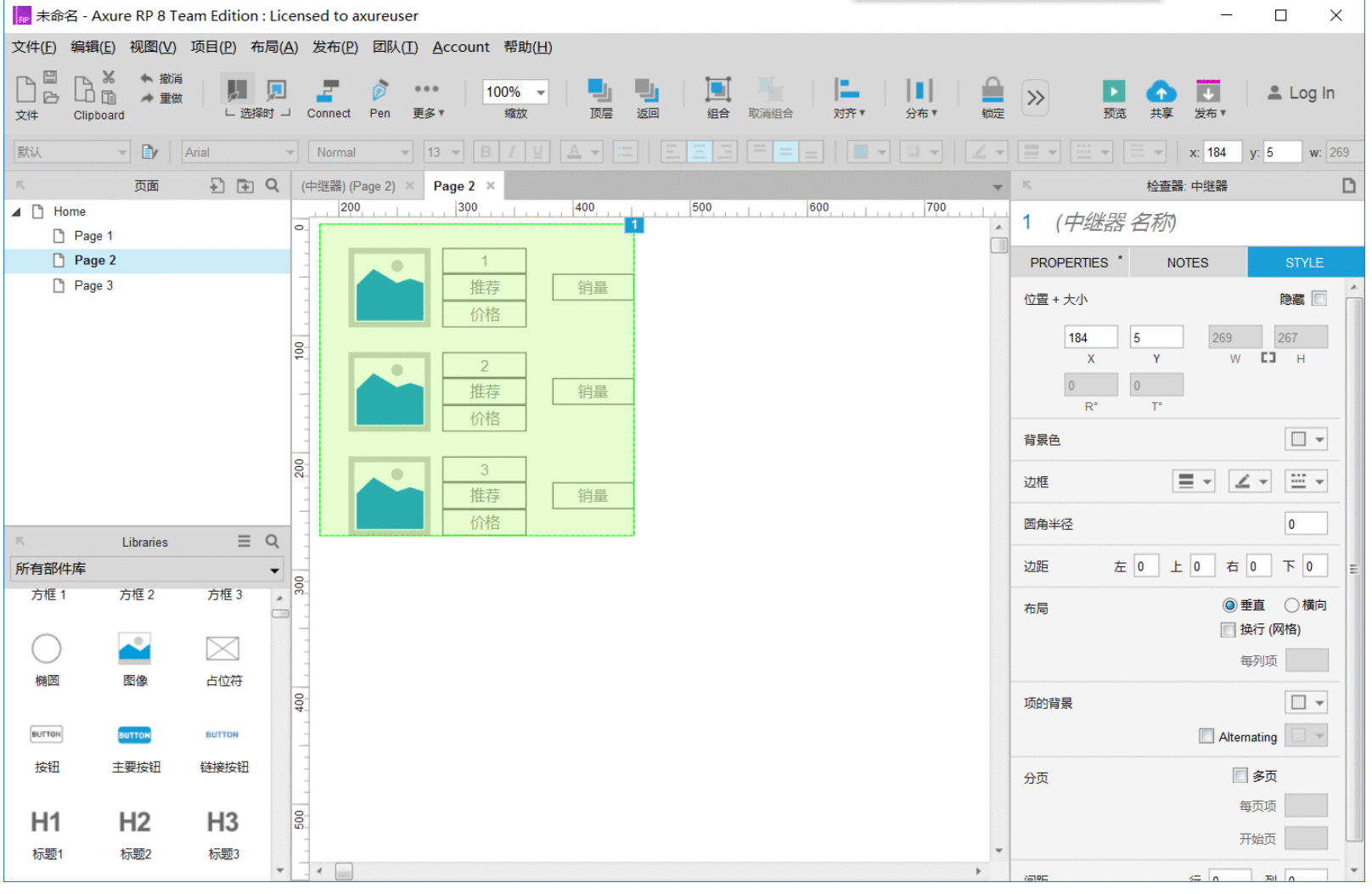
Task: Click the Libraries search magnifier icon
Action: pos(273,542)
